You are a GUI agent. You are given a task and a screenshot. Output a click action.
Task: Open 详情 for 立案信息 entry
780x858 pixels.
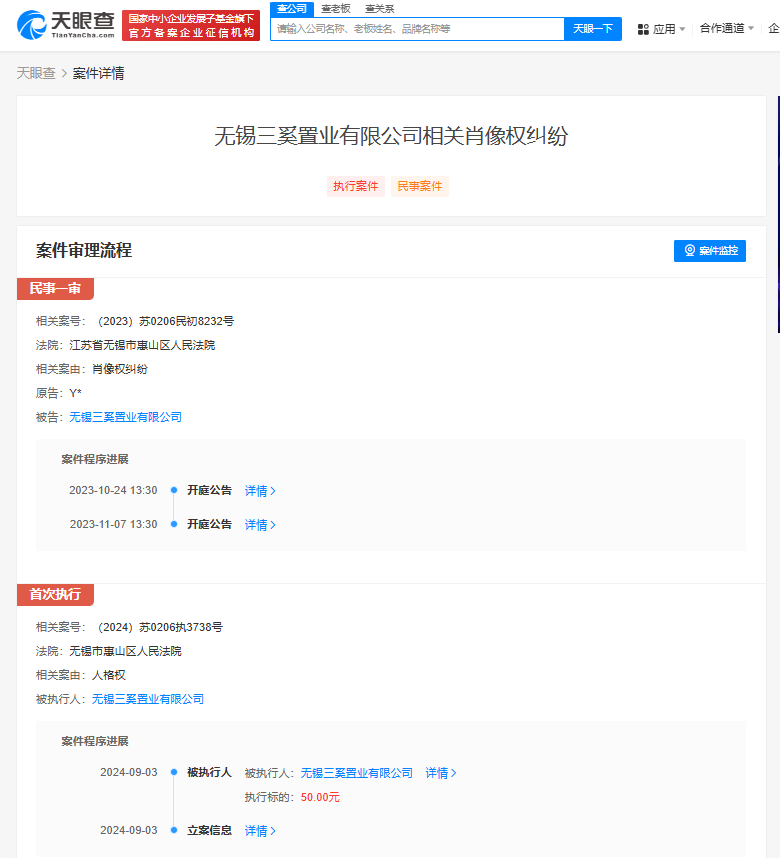pyautogui.click(x=260, y=831)
